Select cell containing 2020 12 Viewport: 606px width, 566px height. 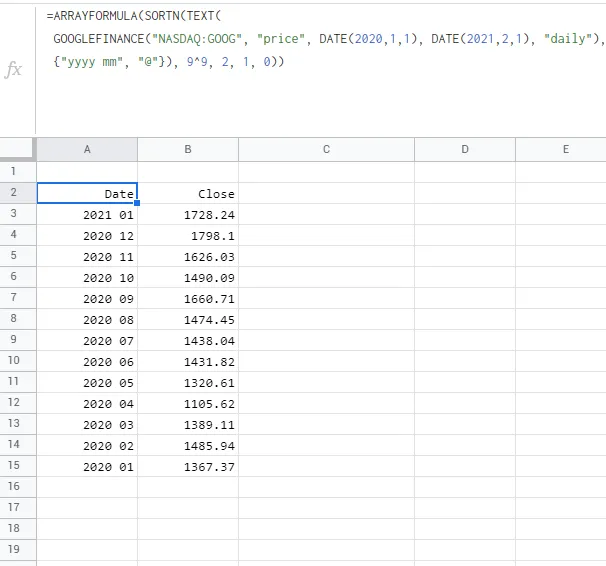coord(87,235)
